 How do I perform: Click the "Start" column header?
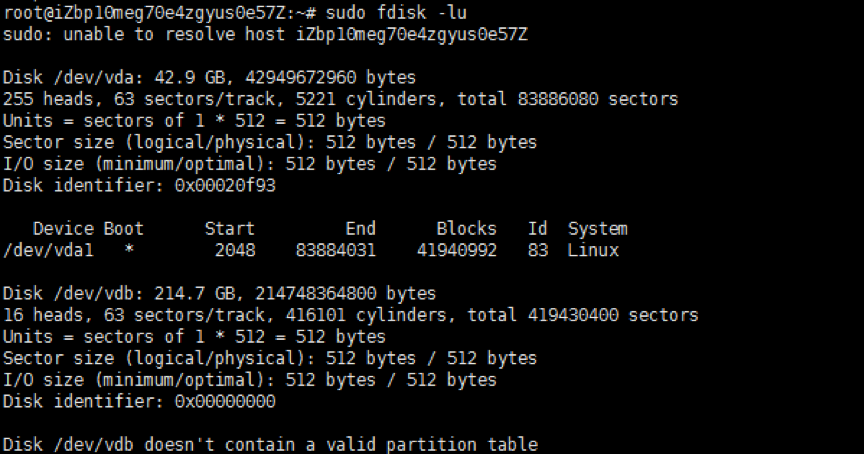[x=229, y=228]
